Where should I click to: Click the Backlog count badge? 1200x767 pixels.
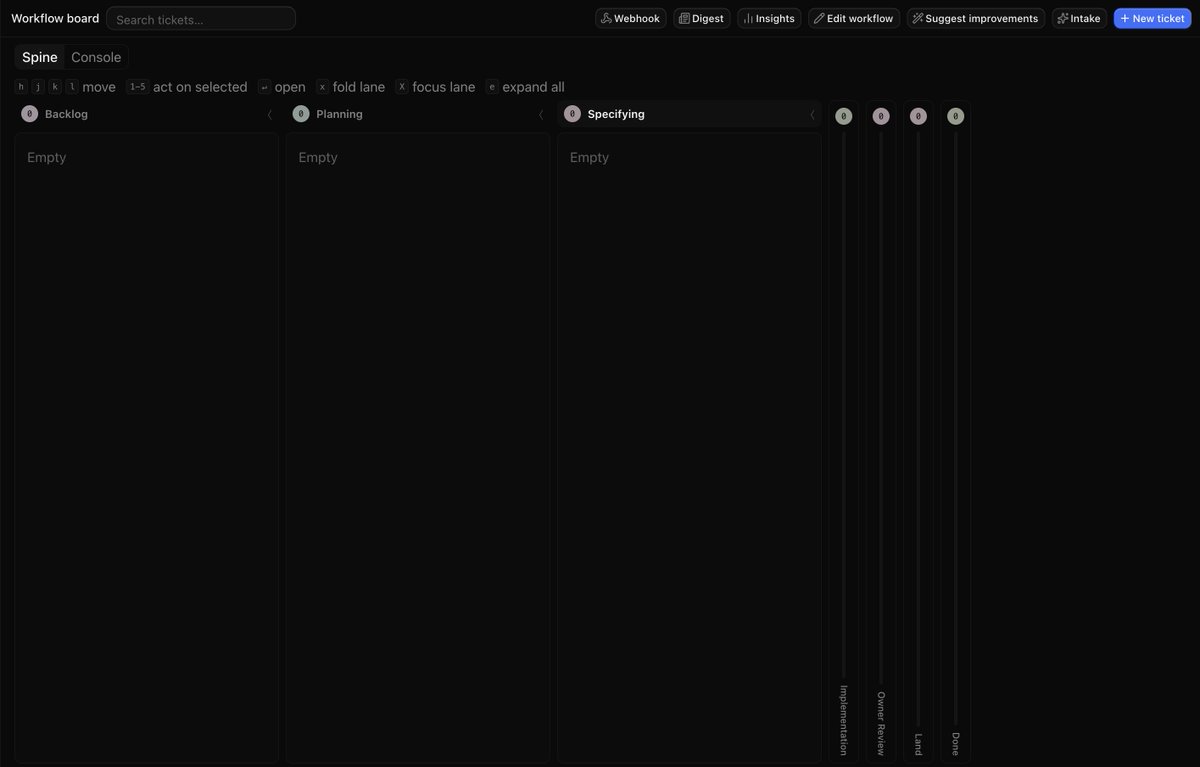(x=30, y=114)
